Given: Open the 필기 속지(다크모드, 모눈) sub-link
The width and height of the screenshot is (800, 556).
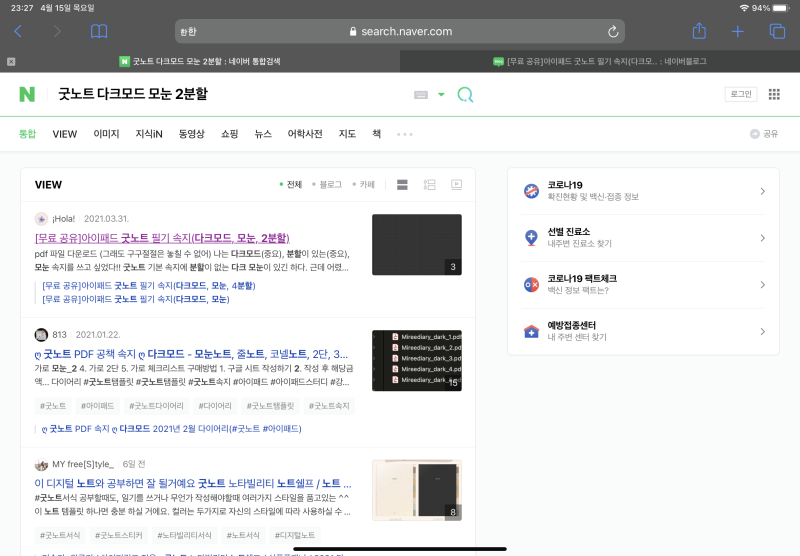Looking at the screenshot, I should pos(136,299).
